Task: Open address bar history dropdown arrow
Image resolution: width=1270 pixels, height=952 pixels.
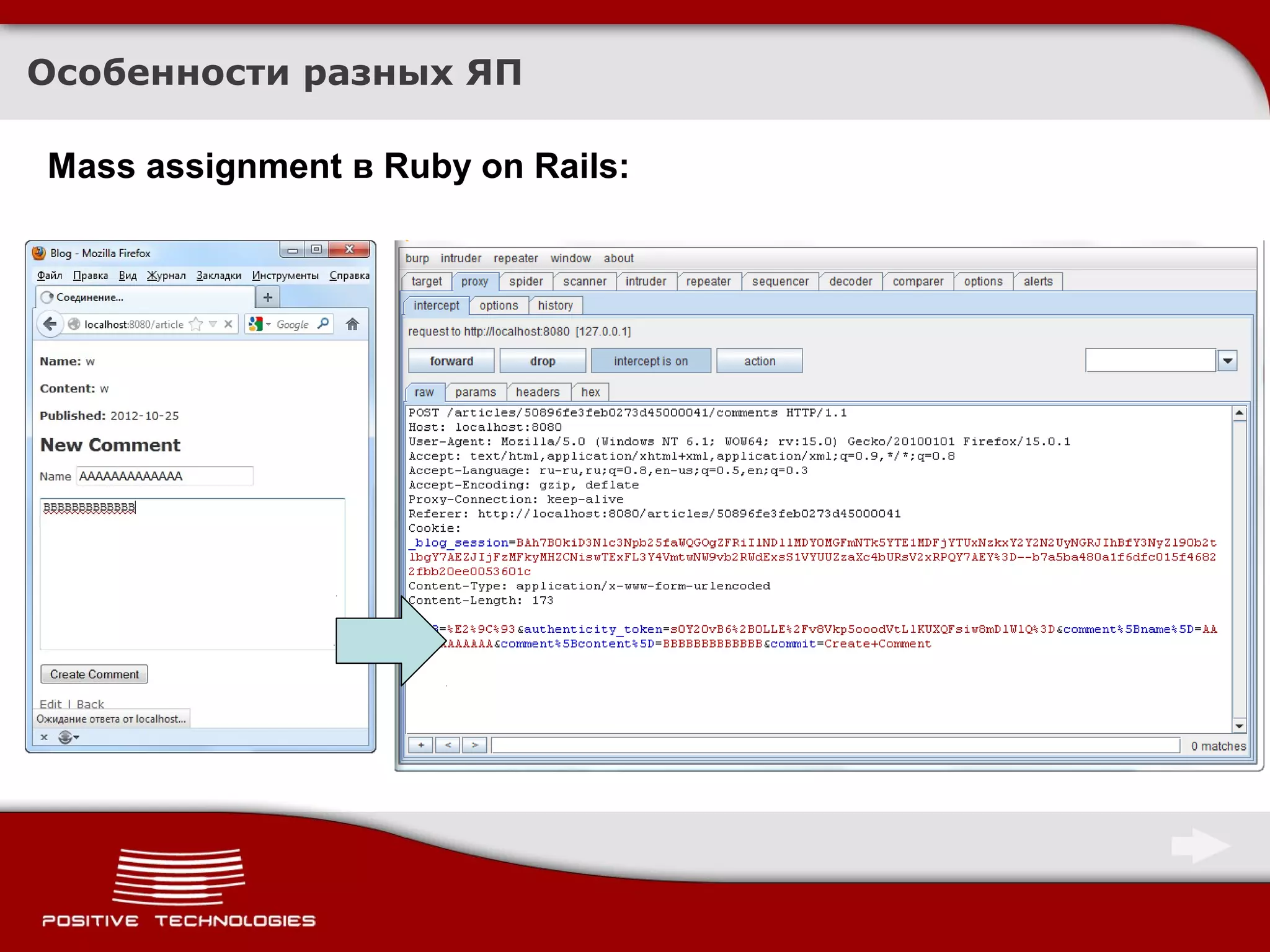Action: pyautogui.click(x=213, y=324)
